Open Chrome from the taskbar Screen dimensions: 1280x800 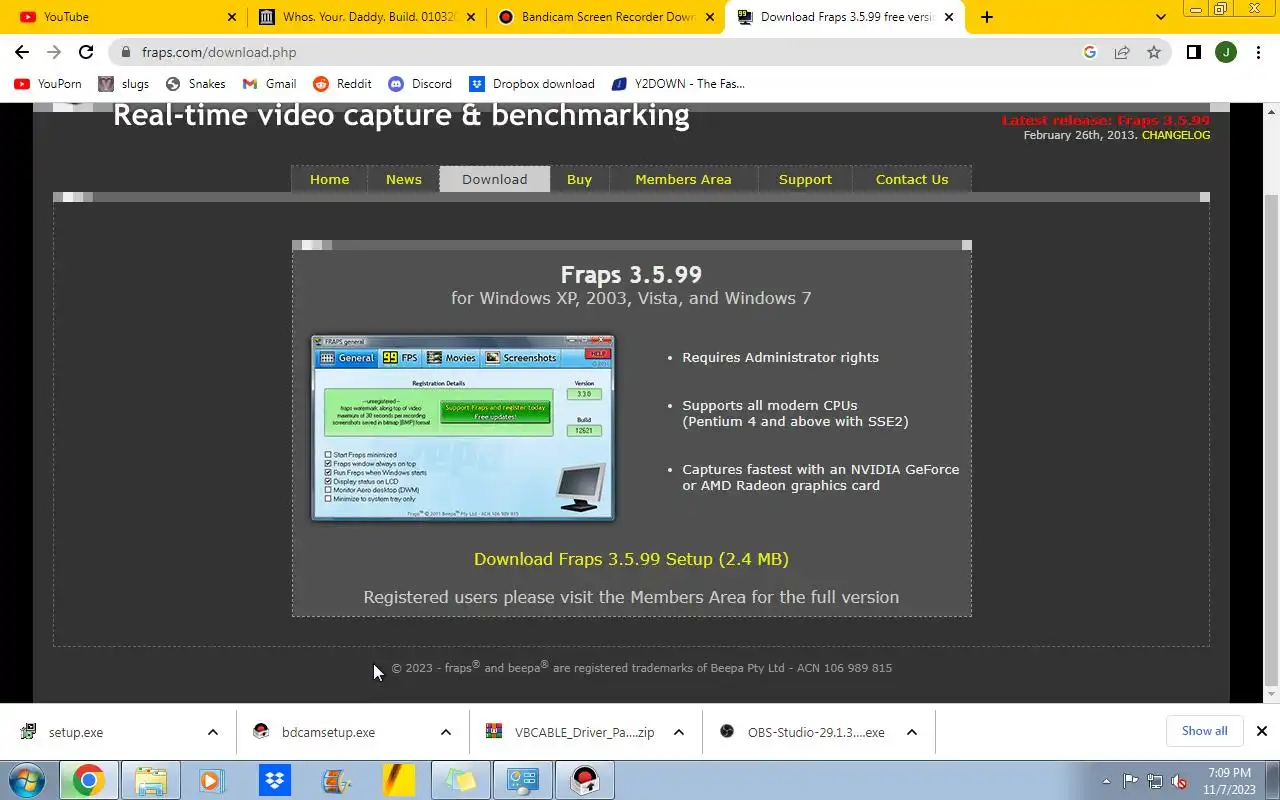point(88,780)
